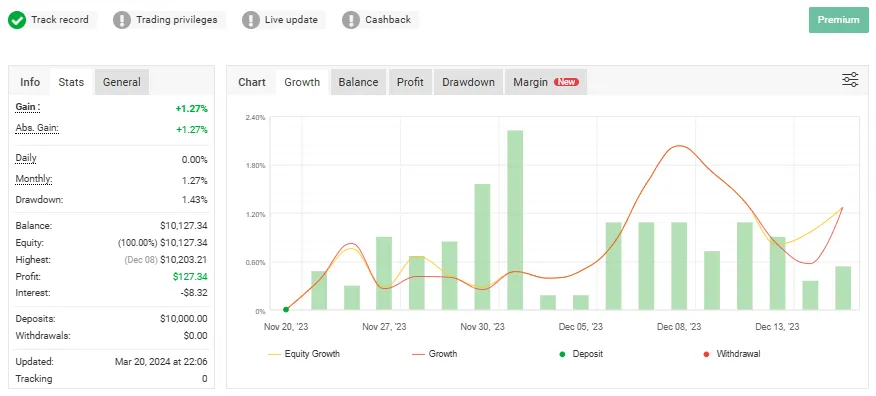This screenshot has height=396, width=876.
Task: Click the underlined Daily label
Action: [26, 159]
